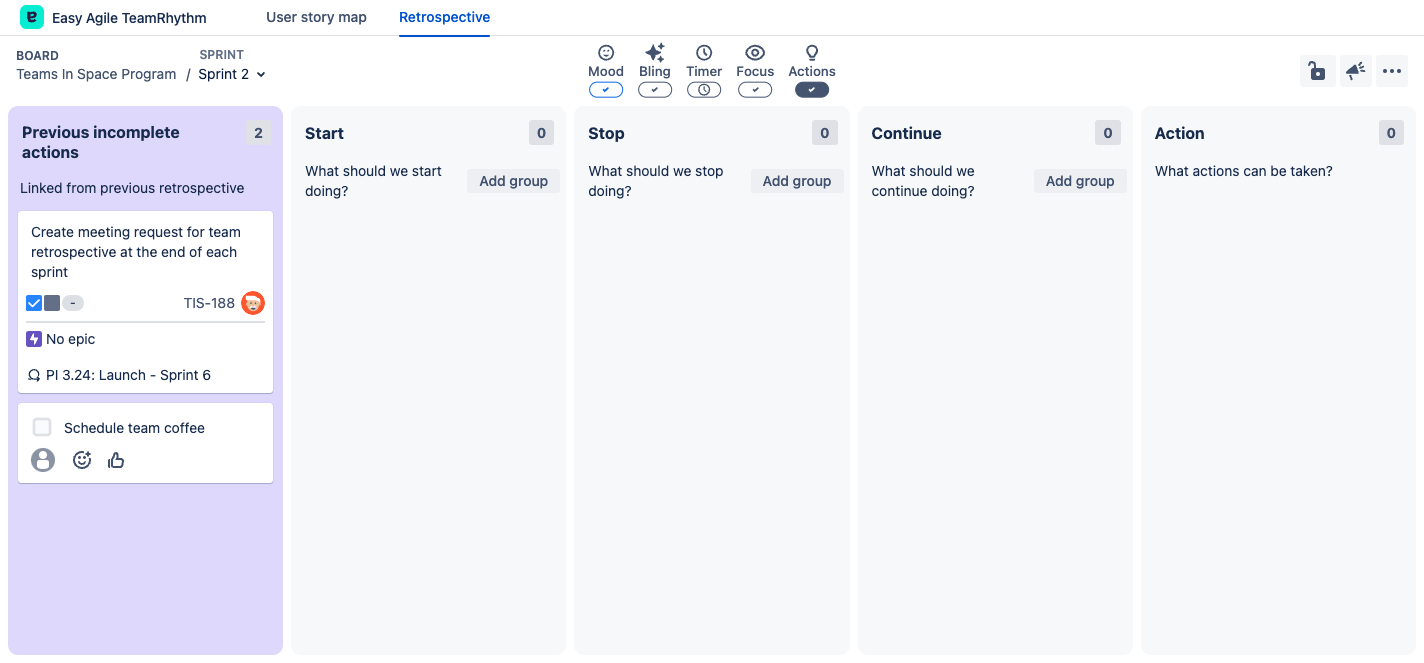The width and height of the screenshot is (1424, 663).
Task: Click the Easy Agile TeamRhythm logo icon
Action: click(x=32, y=17)
